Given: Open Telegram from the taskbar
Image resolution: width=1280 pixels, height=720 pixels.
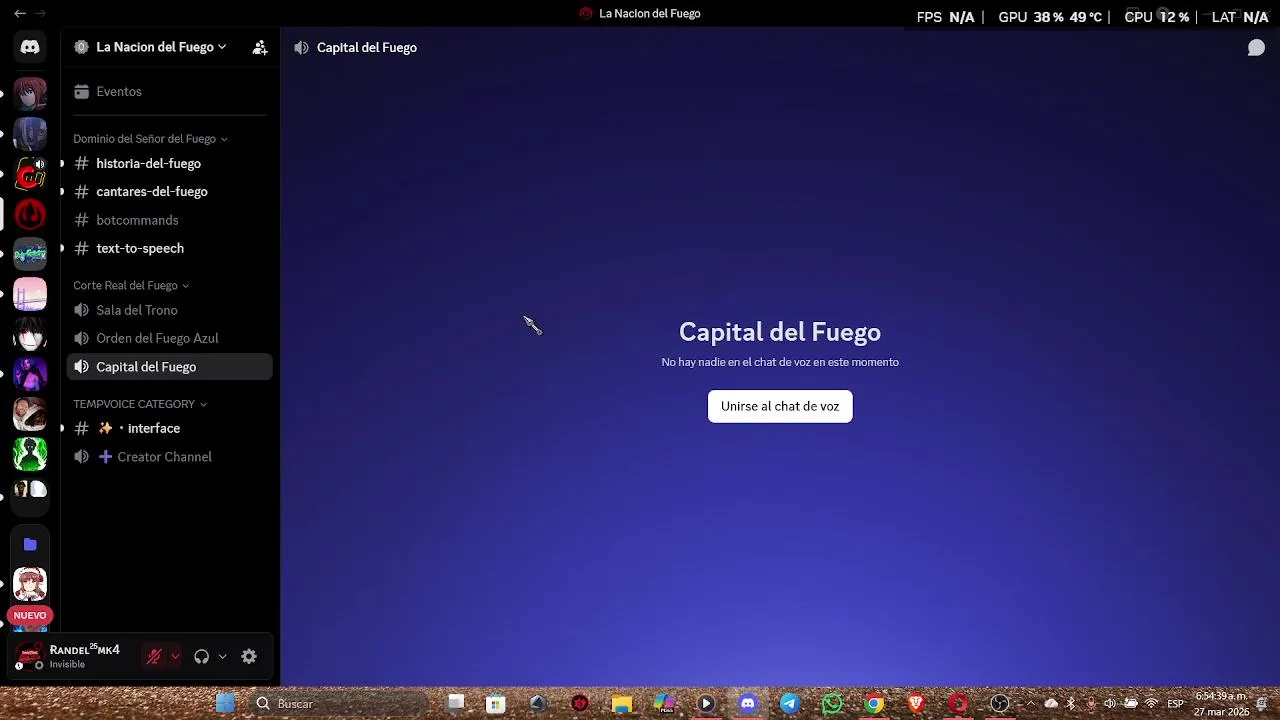Looking at the screenshot, I should tap(790, 704).
